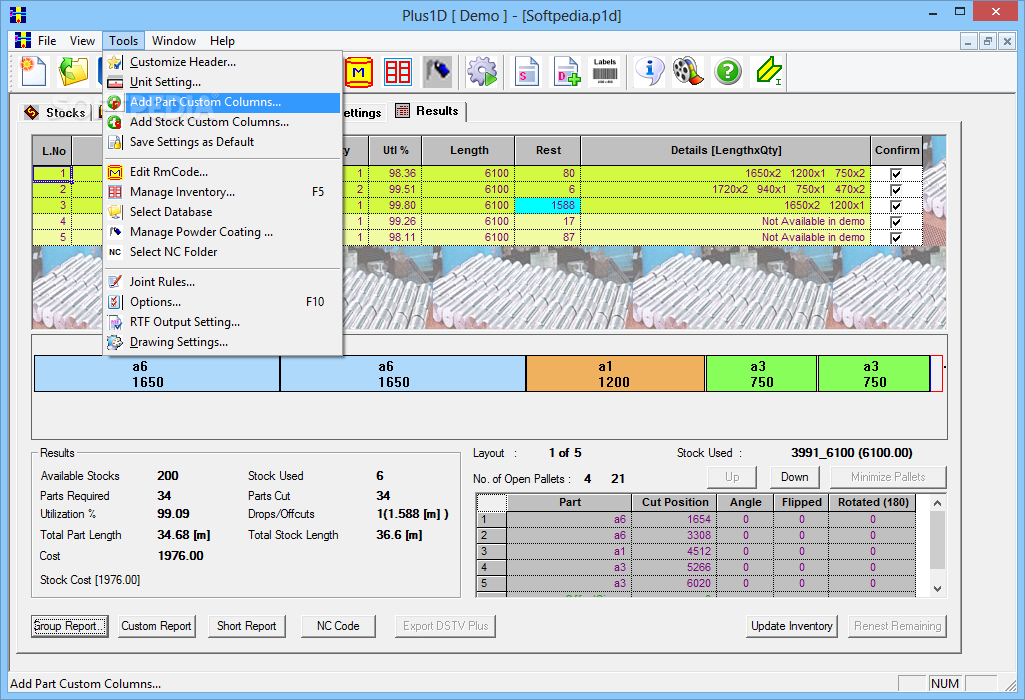Switch to the Stocks tab

click(x=56, y=112)
